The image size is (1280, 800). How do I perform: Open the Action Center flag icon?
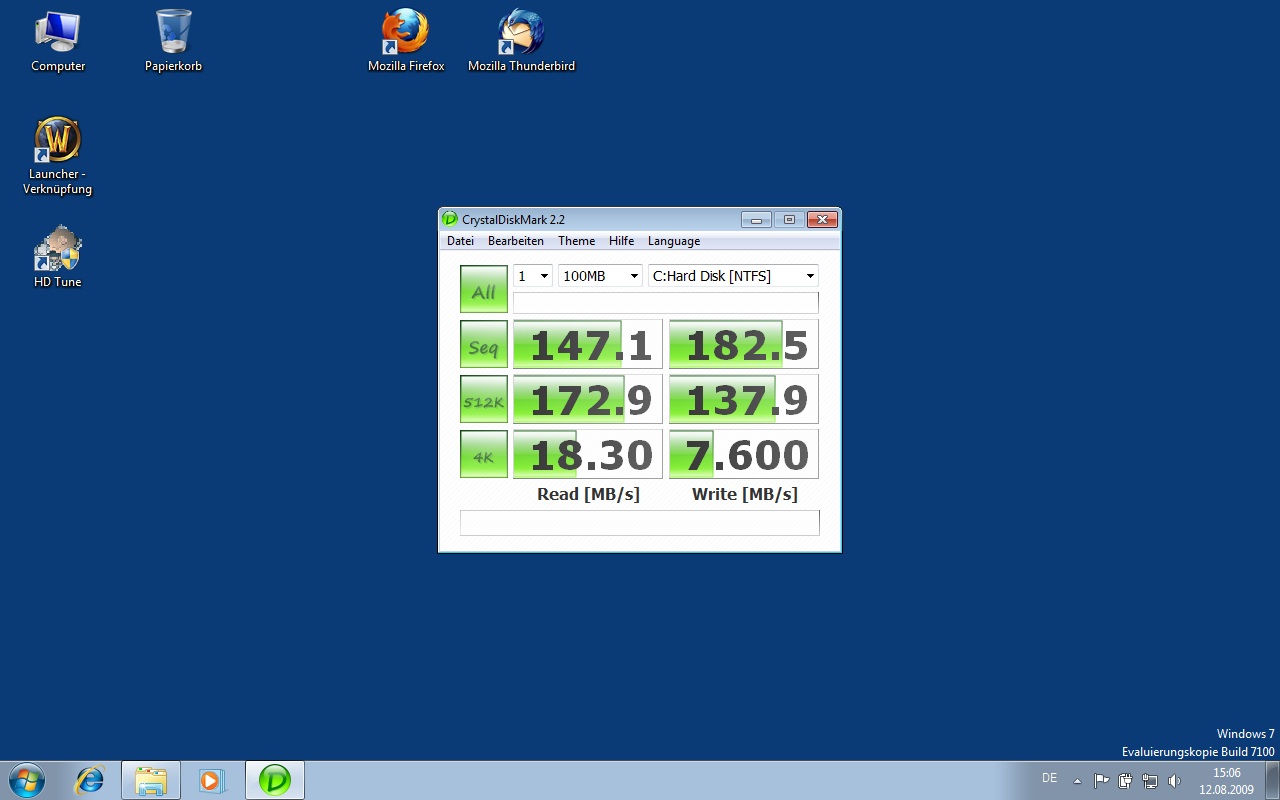(x=1101, y=781)
